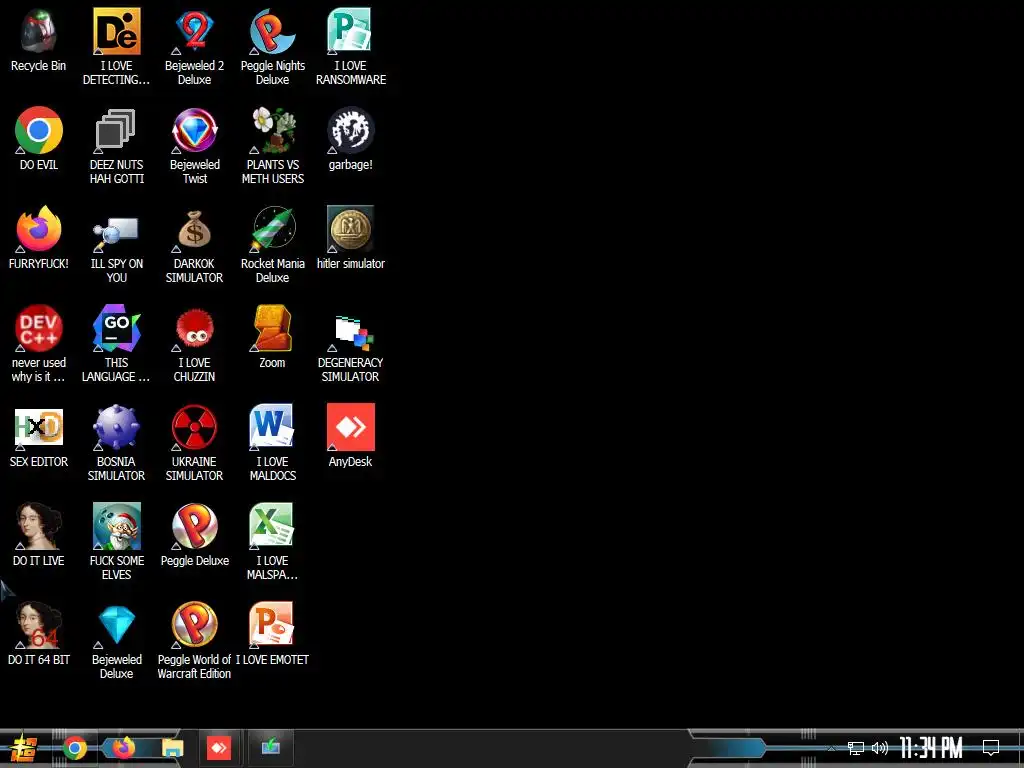Viewport: 1024px width, 768px height.
Task: Open the 'UKRAINE SIMULATOR' radiation icon shortcut
Action: tap(195, 443)
